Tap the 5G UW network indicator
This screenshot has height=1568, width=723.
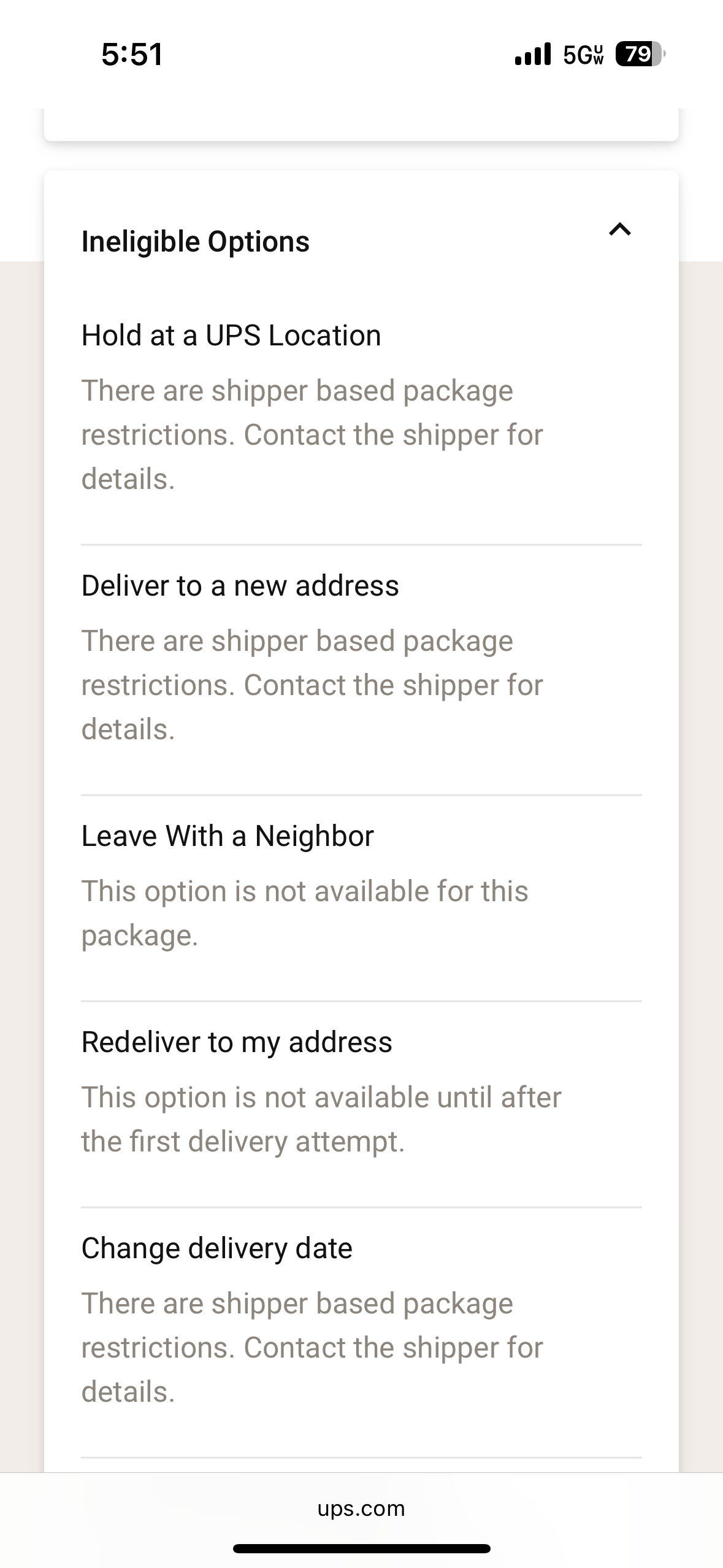[x=583, y=55]
